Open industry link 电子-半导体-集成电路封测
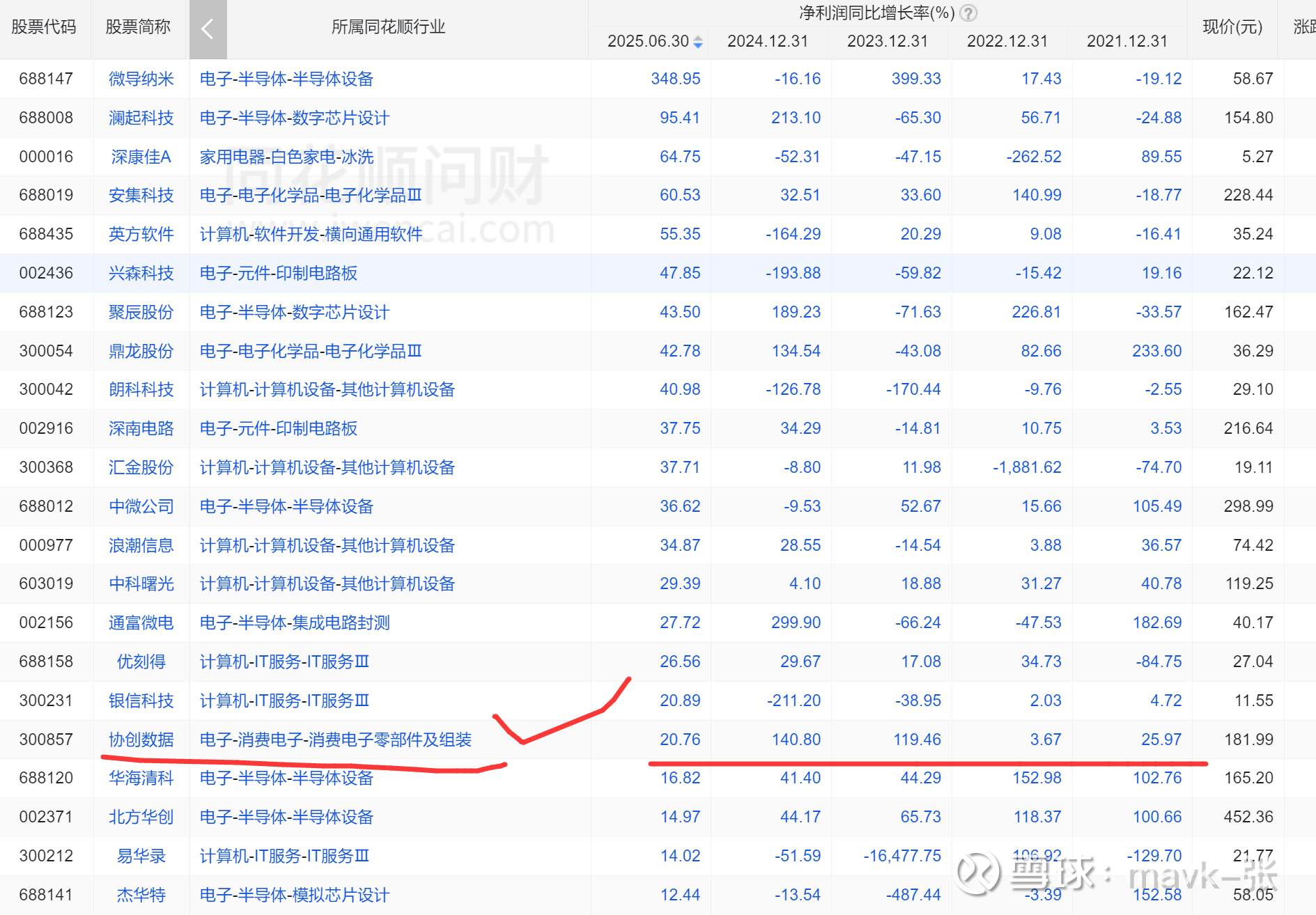The image size is (1316, 915). (x=295, y=623)
